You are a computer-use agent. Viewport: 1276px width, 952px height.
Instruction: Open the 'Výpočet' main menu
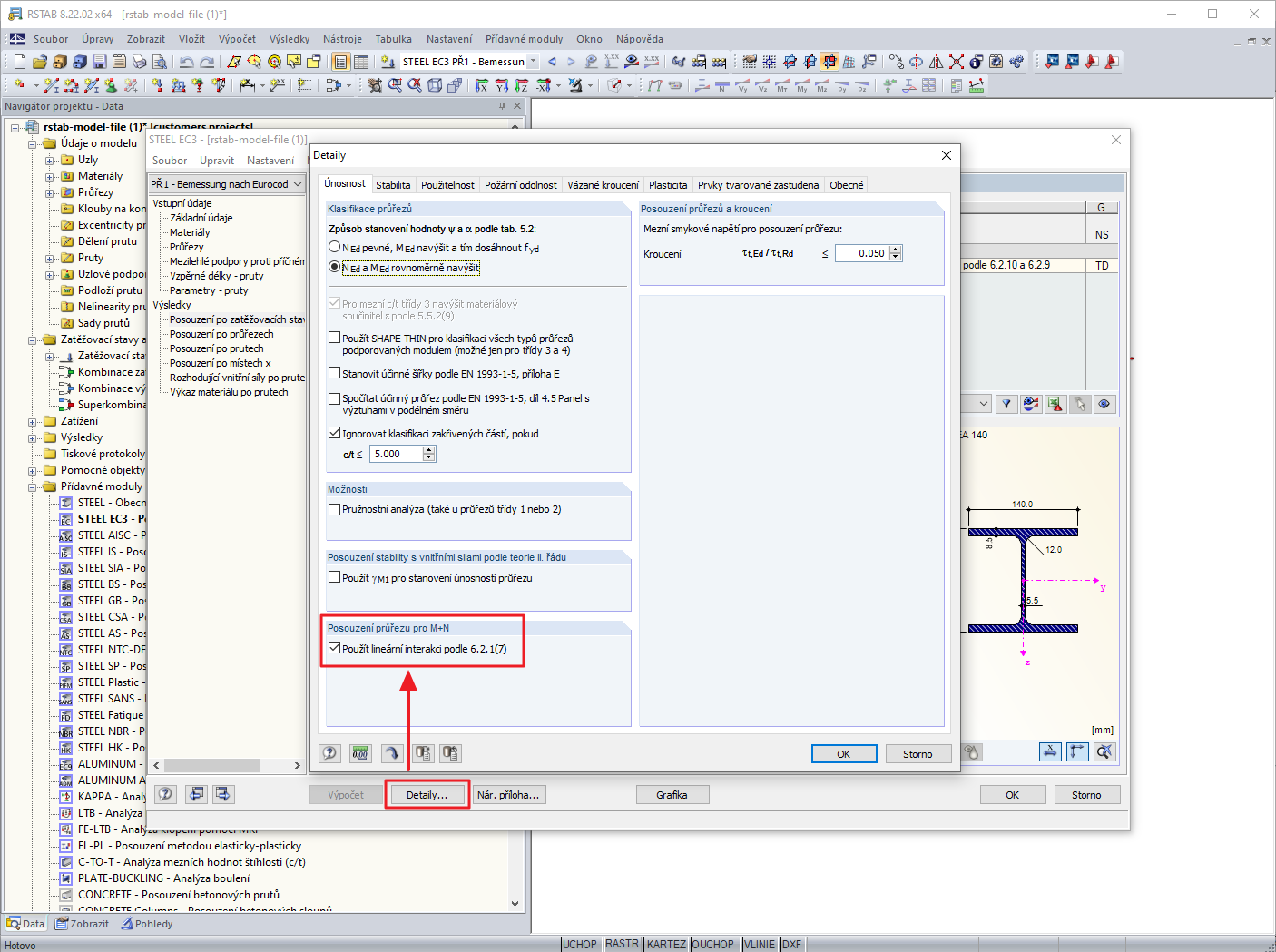click(237, 39)
